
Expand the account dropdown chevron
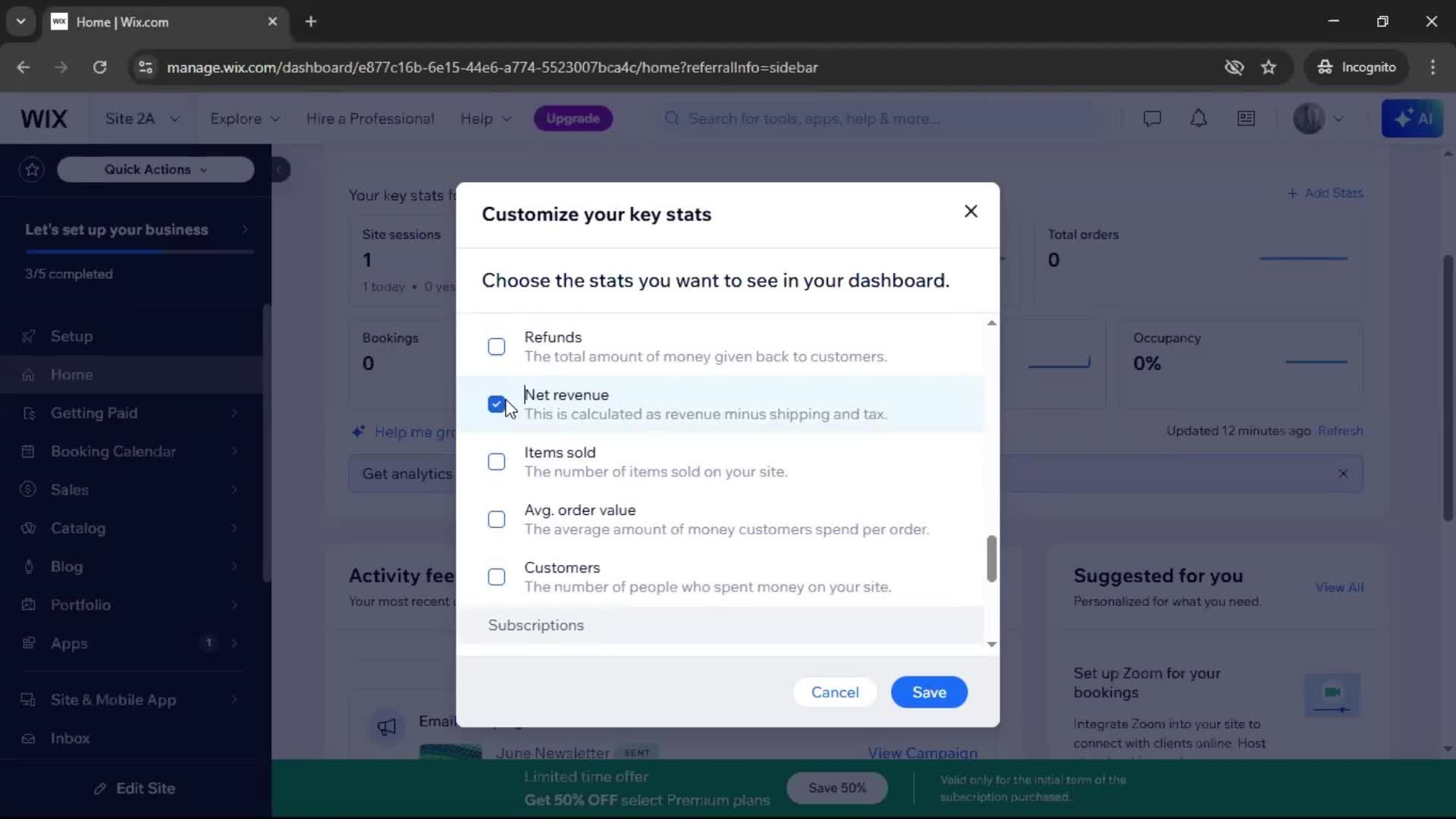pyautogui.click(x=1338, y=119)
